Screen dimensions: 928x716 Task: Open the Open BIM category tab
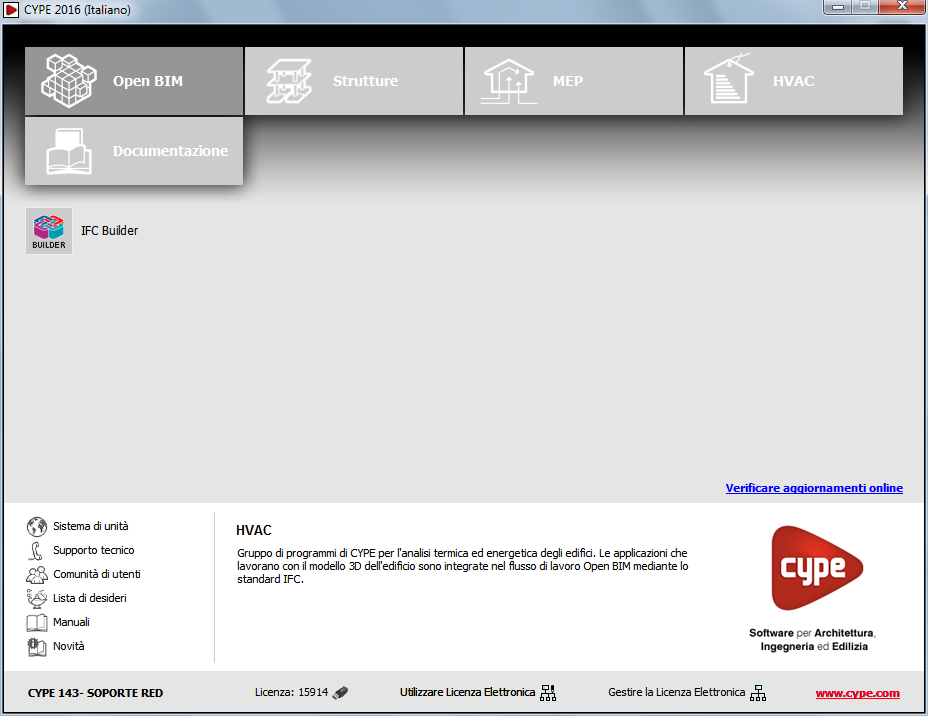(134, 81)
